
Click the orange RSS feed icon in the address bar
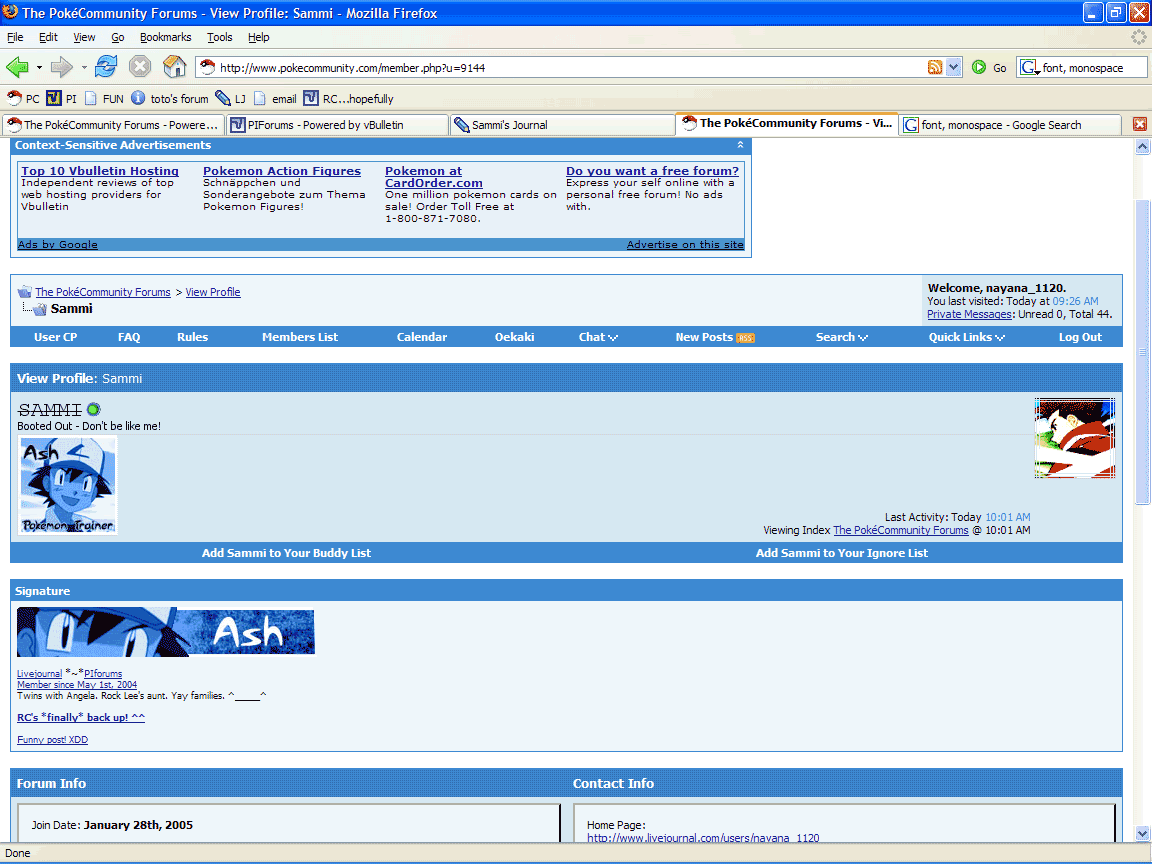tap(935, 68)
